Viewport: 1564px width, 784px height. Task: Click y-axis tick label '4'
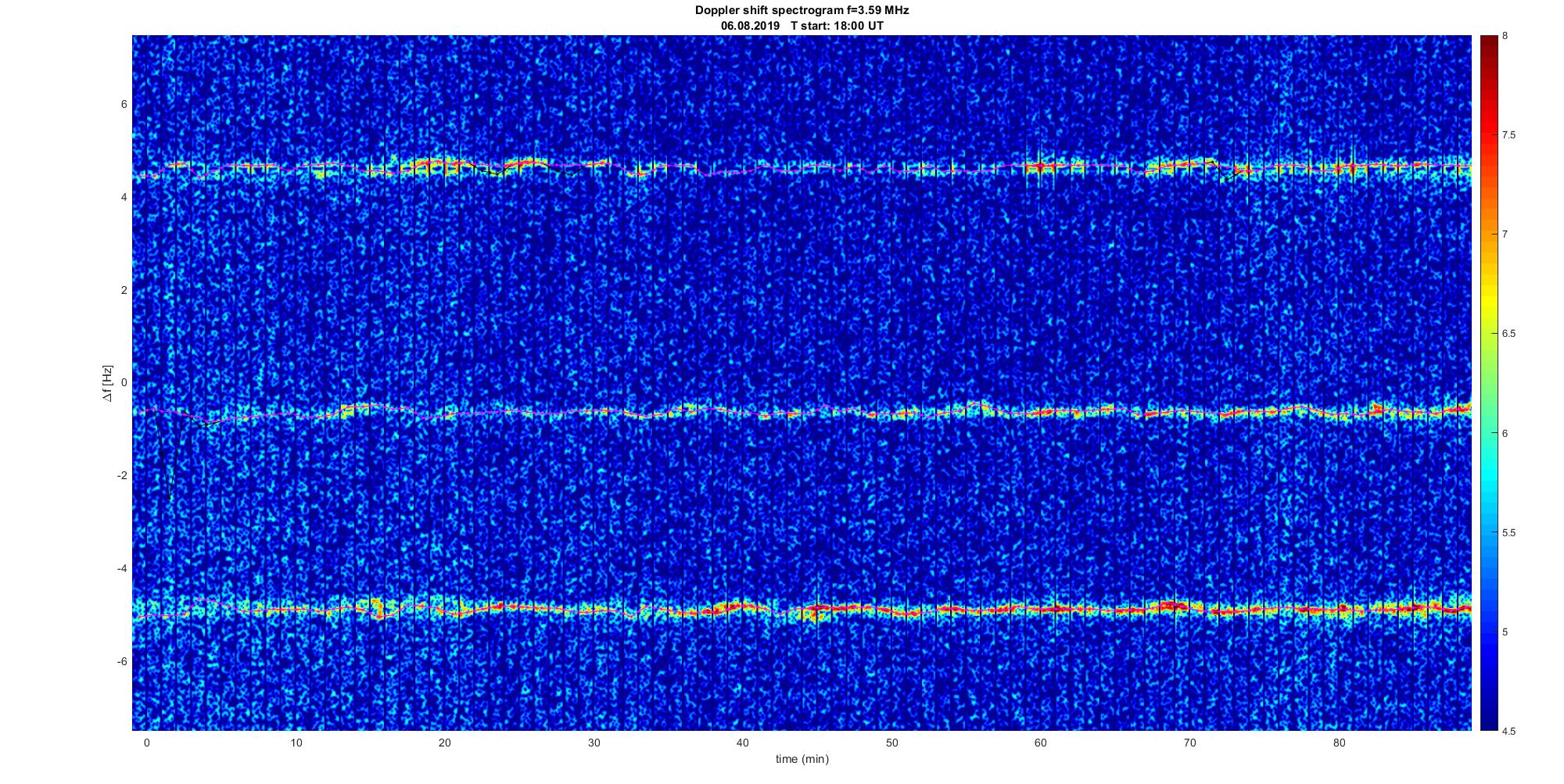[x=124, y=198]
